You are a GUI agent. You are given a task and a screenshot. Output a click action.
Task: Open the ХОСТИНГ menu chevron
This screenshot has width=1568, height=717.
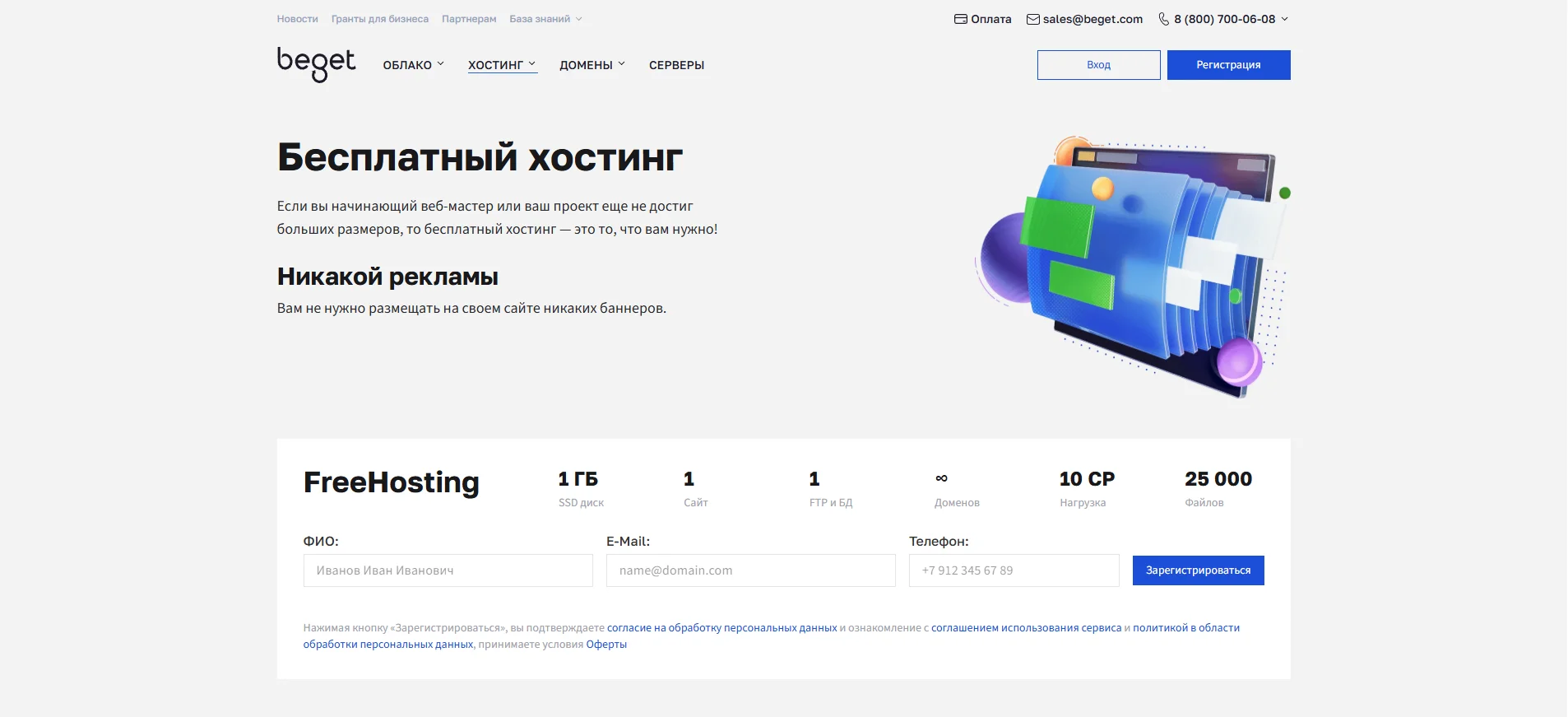[532, 64]
